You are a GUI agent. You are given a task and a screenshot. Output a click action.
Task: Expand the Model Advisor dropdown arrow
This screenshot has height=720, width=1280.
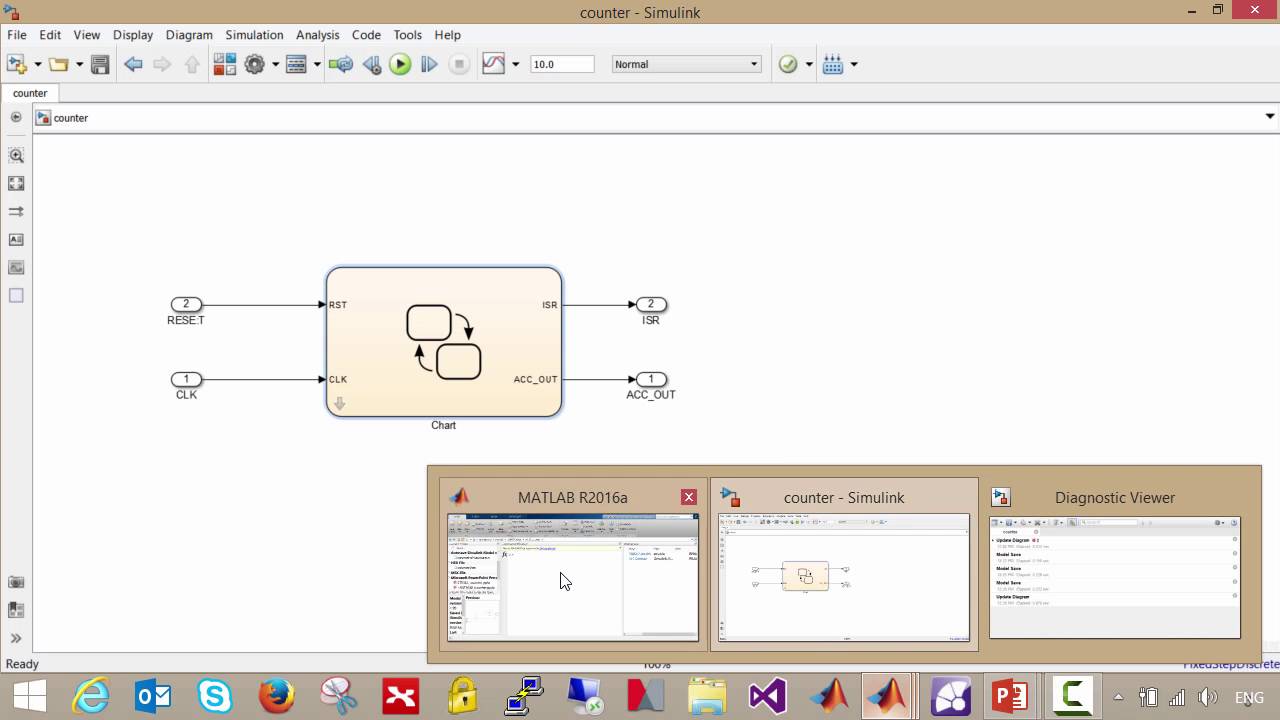click(x=809, y=64)
